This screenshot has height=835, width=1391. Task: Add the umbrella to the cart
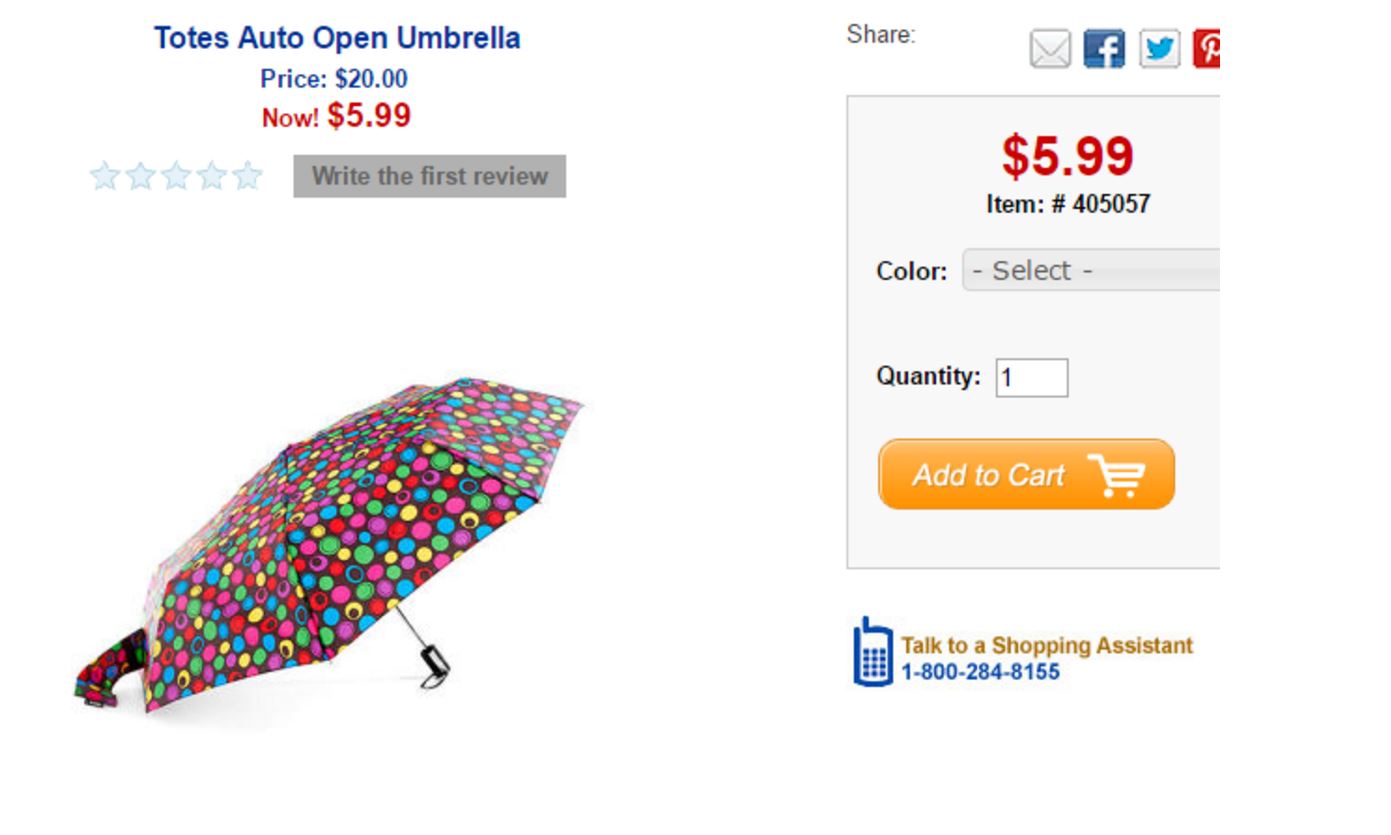(1026, 475)
